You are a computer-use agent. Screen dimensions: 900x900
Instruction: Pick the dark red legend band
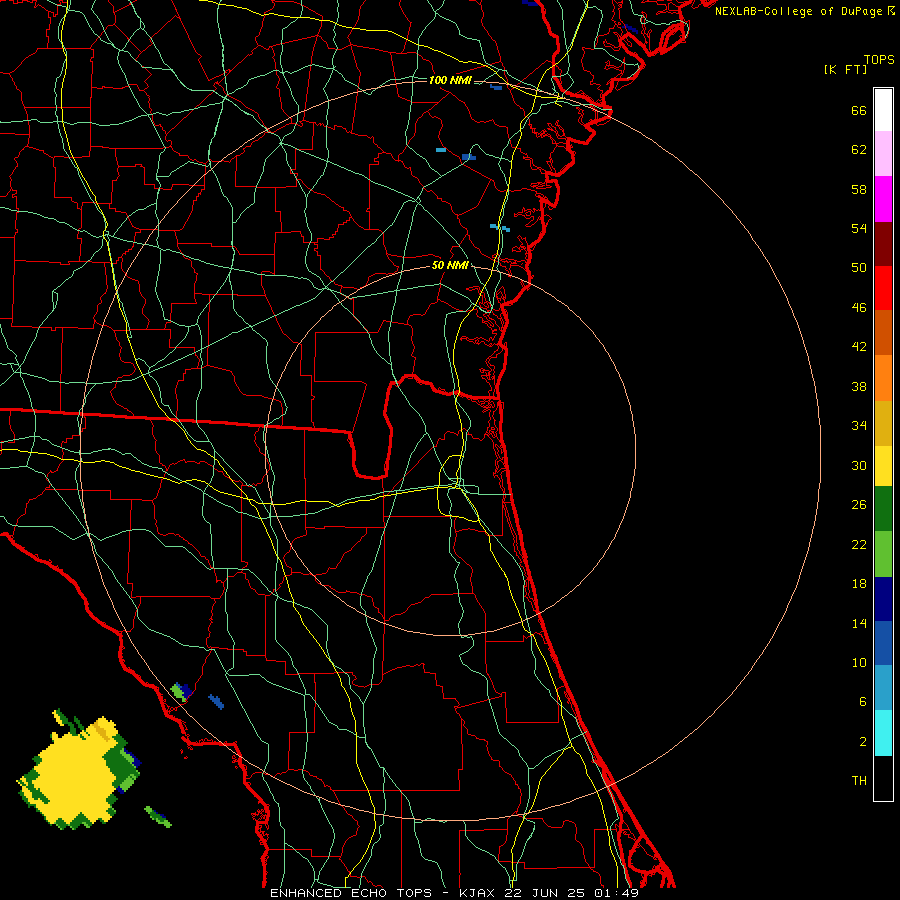tap(883, 244)
